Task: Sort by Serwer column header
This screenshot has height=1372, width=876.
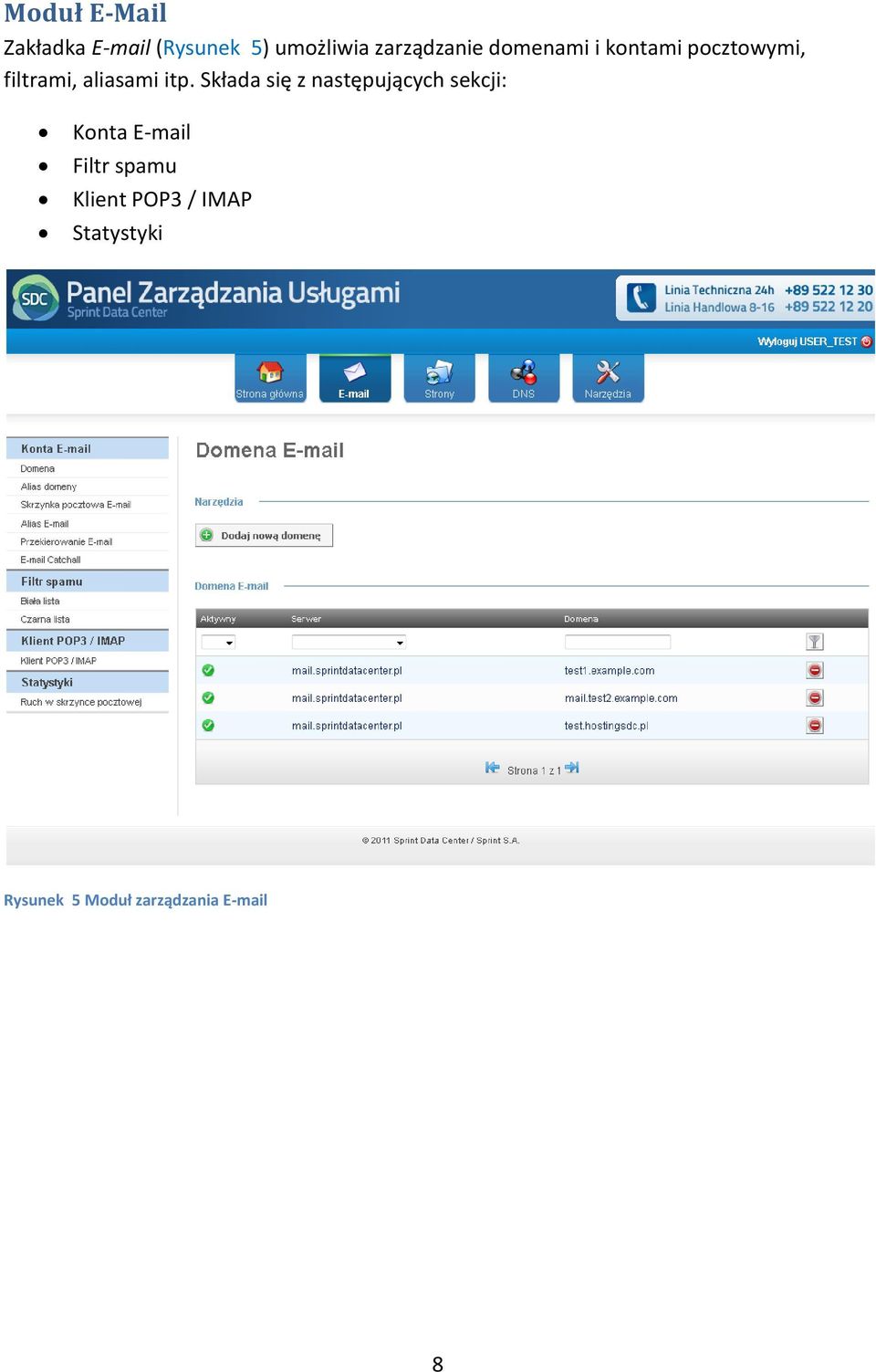Action: 307,619
